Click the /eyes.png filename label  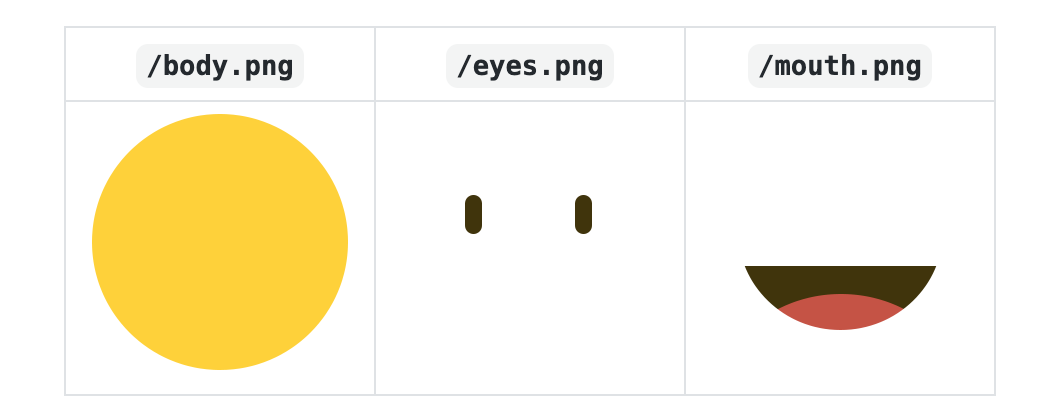click(x=530, y=66)
